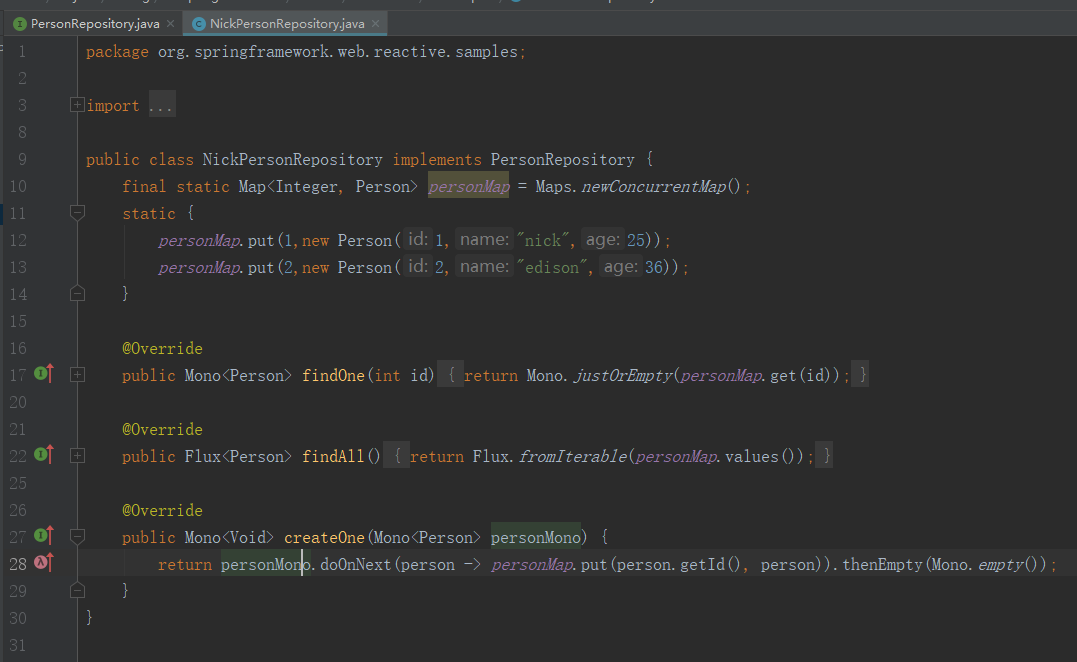Screen dimensions: 1077x662
Task: Click the highlighted personMap declaration on line 10
Action: pyautogui.click(x=468, y=186)
